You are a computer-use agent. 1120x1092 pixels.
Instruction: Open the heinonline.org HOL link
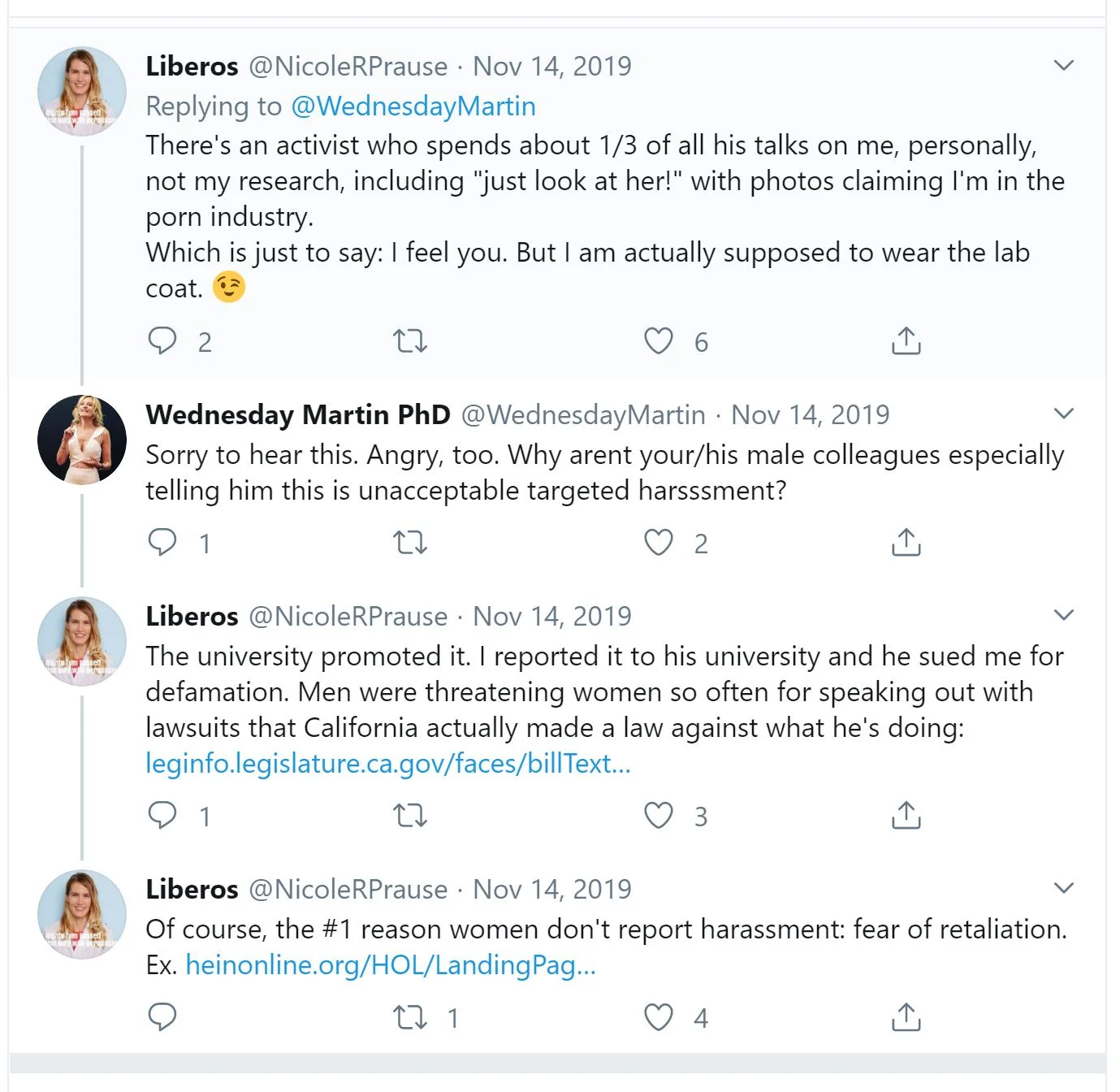click(x=391, y=964)
